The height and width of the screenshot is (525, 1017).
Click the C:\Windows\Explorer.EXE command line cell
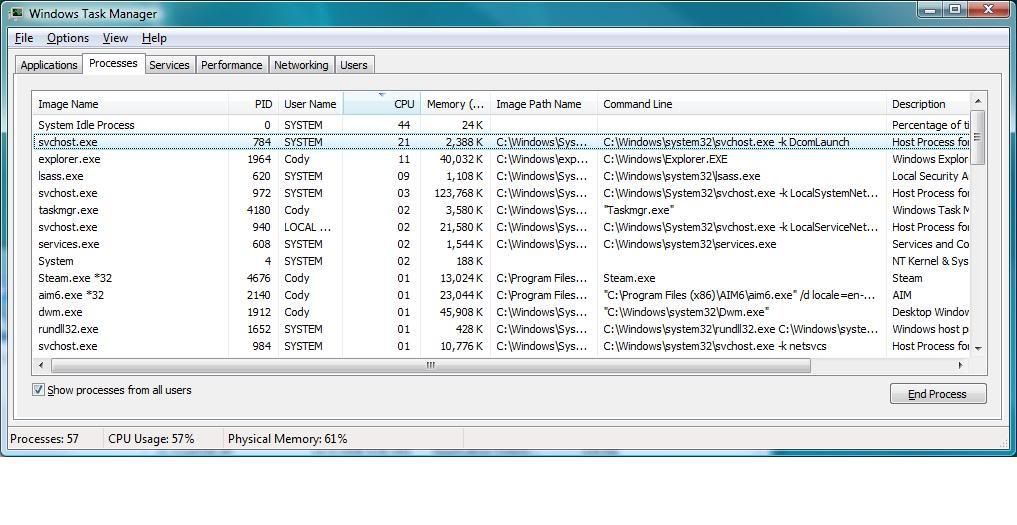(665, 159)
